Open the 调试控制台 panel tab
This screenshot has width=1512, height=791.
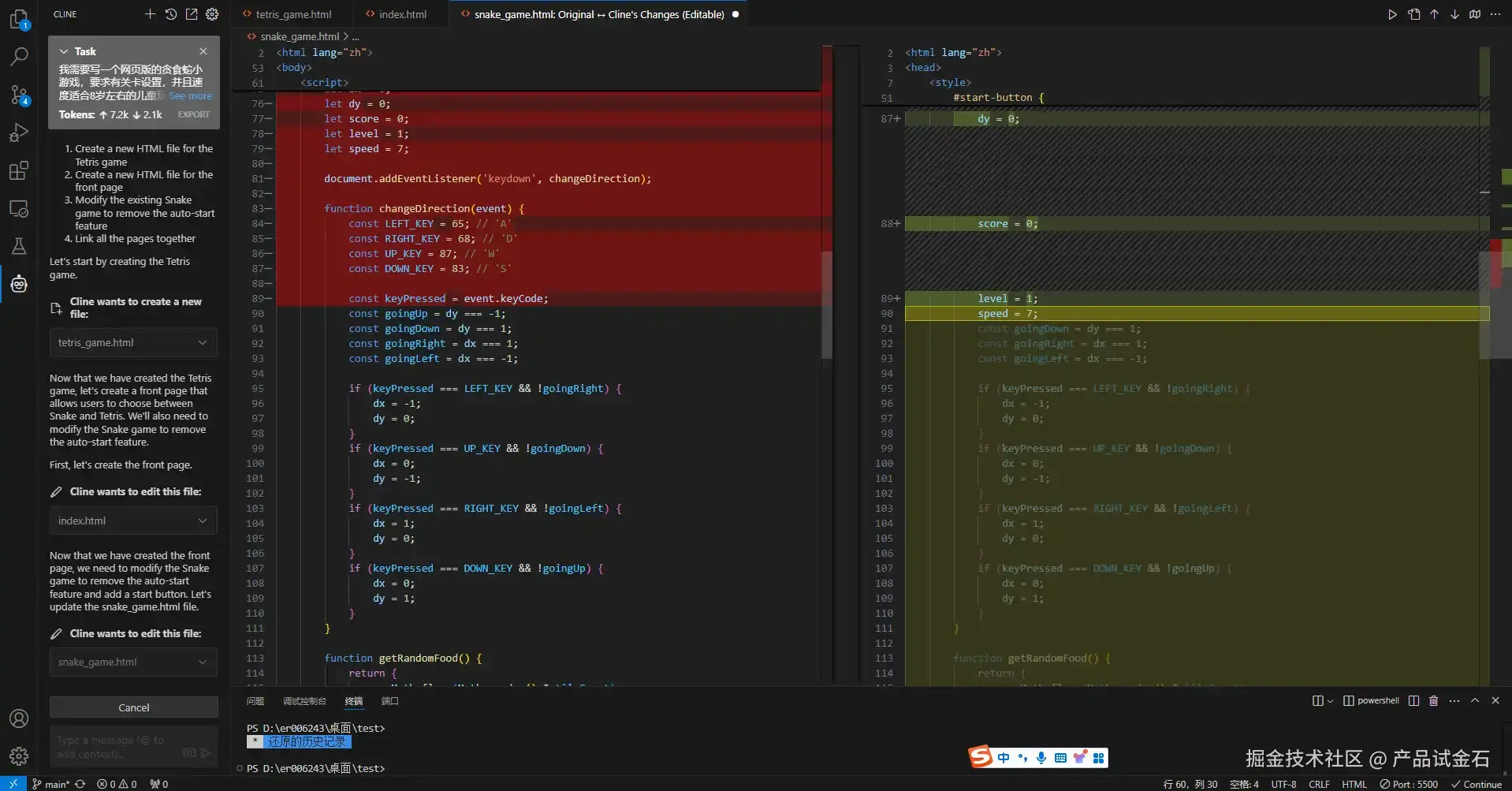tap(304, 701)
